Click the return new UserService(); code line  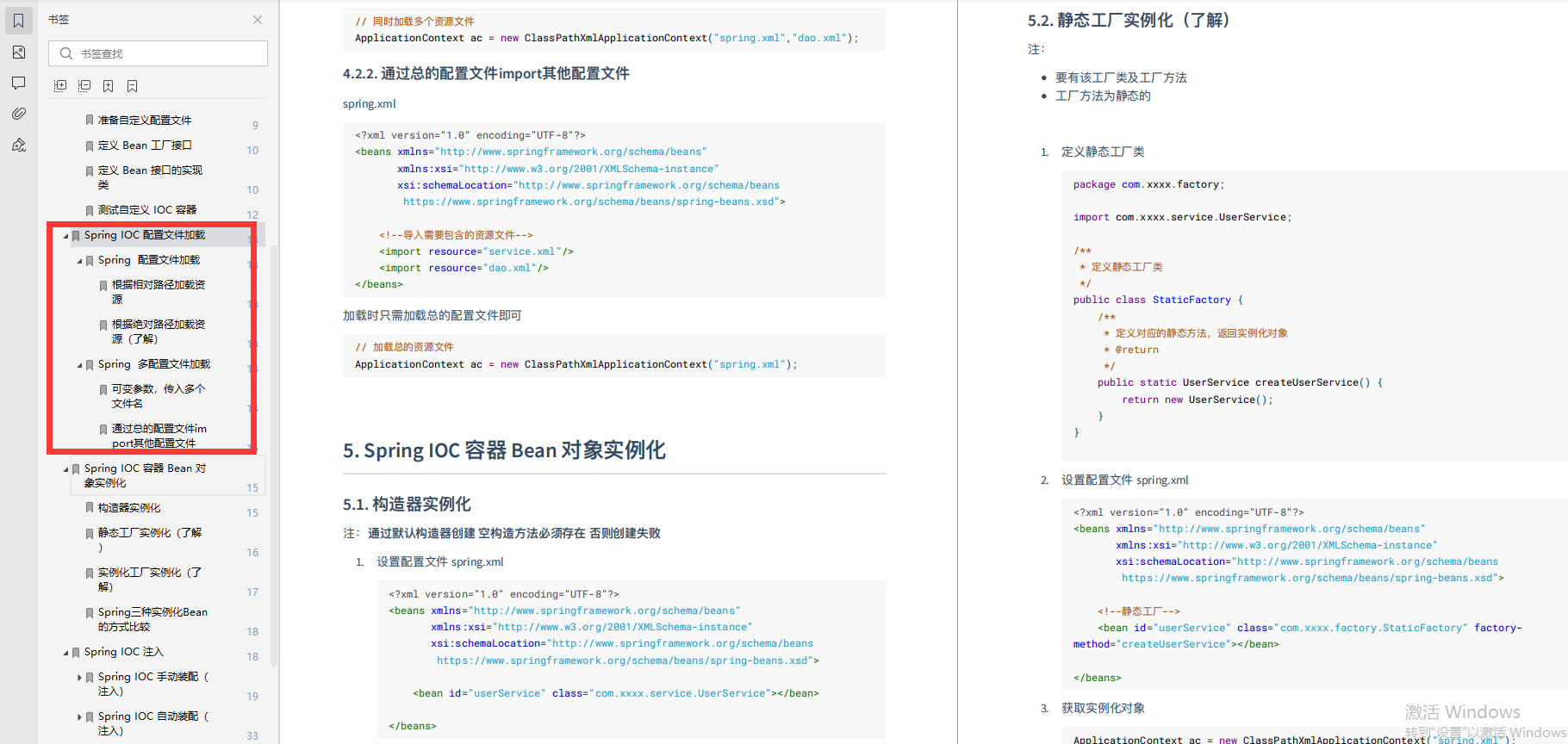[x=1197, y=400]
